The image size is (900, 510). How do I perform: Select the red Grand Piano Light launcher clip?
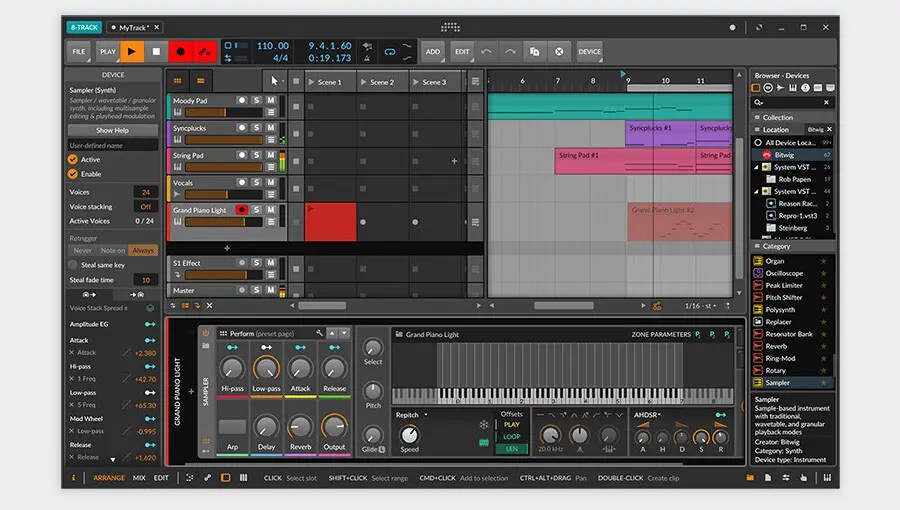331,222
